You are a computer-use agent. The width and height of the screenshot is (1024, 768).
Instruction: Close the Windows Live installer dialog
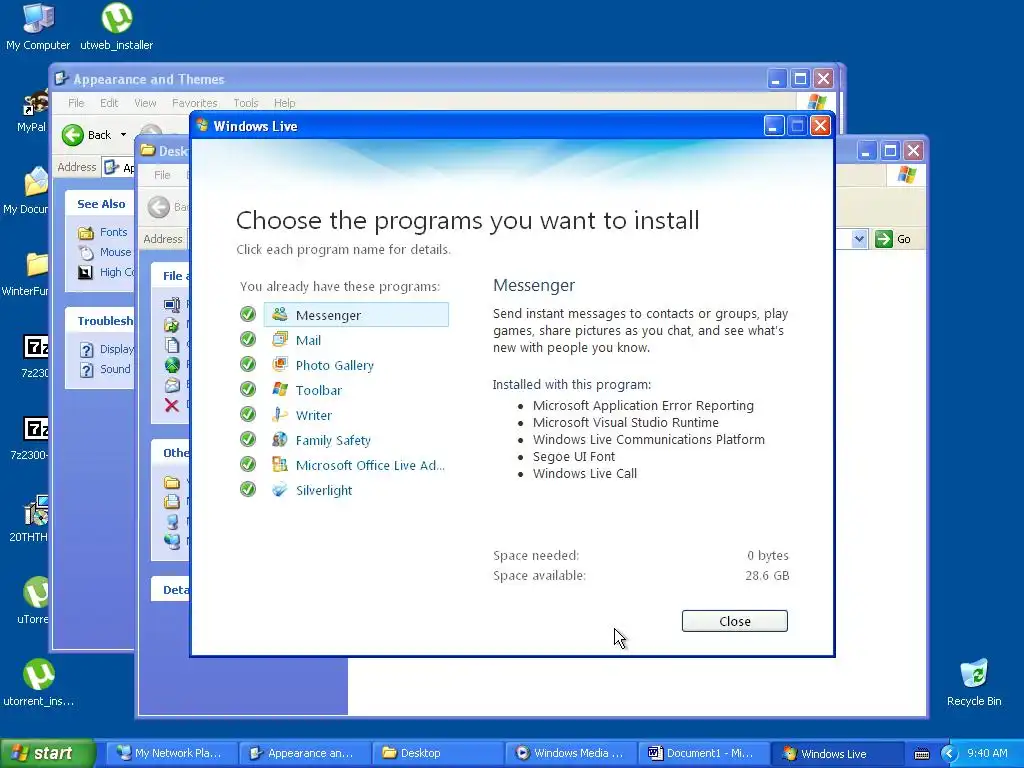735,621
